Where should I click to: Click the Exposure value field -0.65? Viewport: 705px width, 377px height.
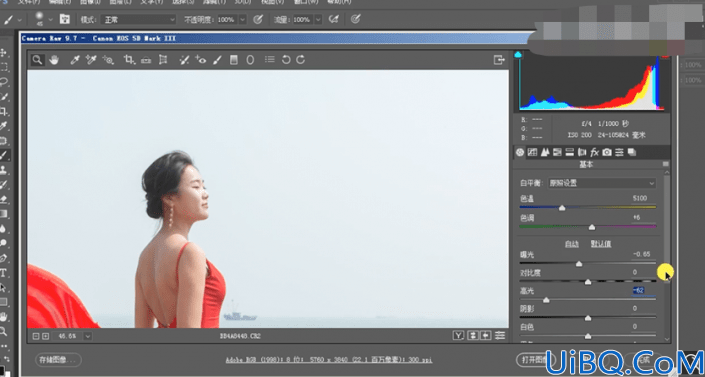[642, 254]
